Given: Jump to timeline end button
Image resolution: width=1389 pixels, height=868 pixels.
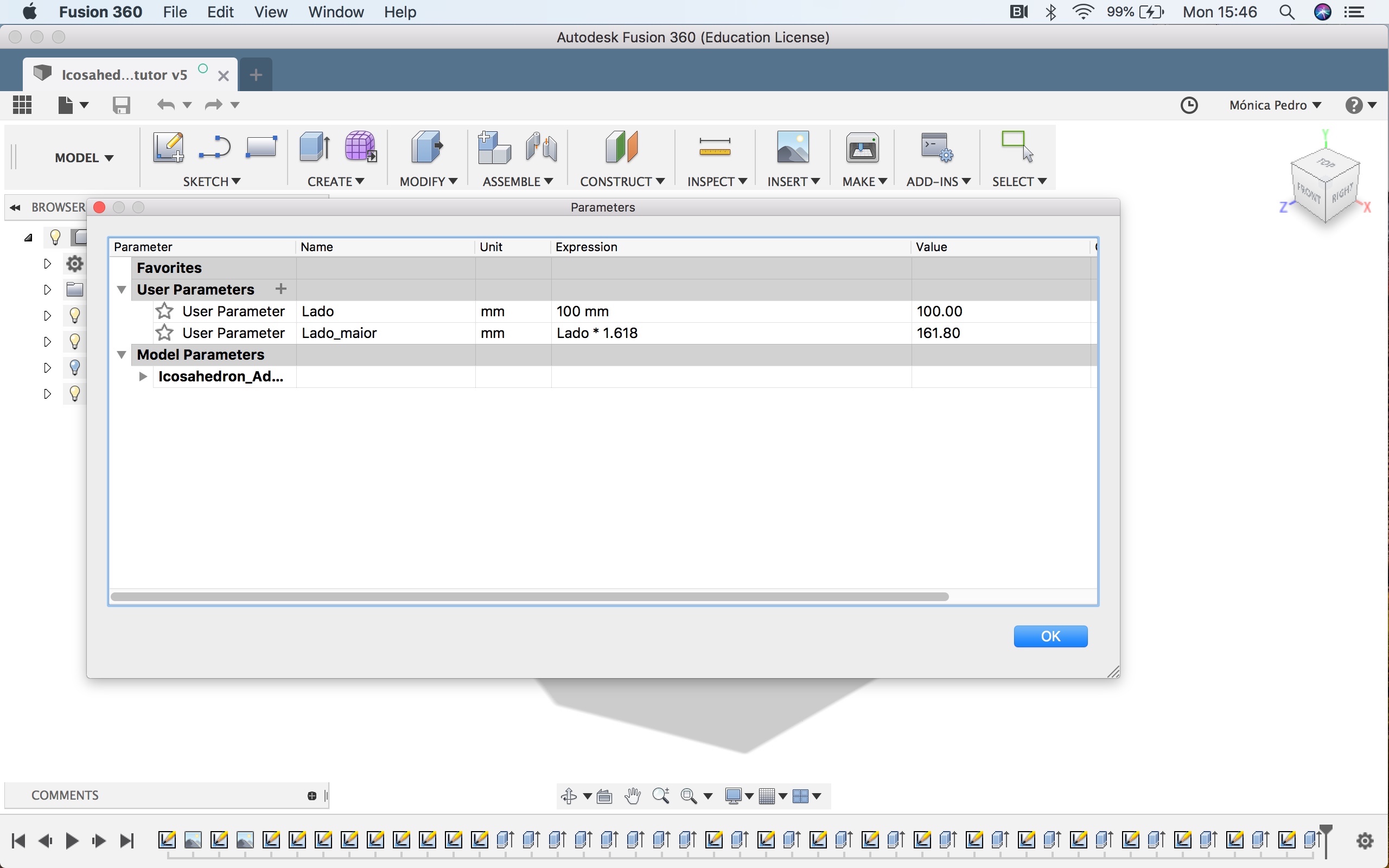Looking at the screenshot, I should pos(127,841).
